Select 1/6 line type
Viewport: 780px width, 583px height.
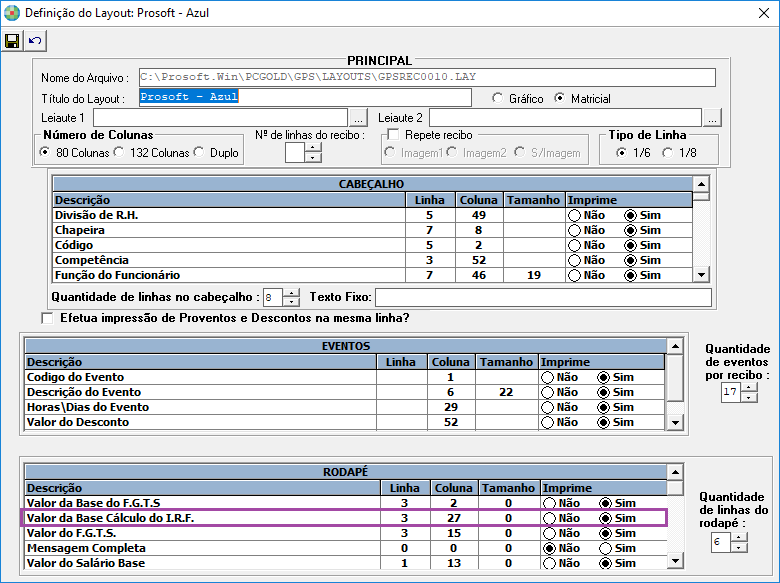coord(621,152)
